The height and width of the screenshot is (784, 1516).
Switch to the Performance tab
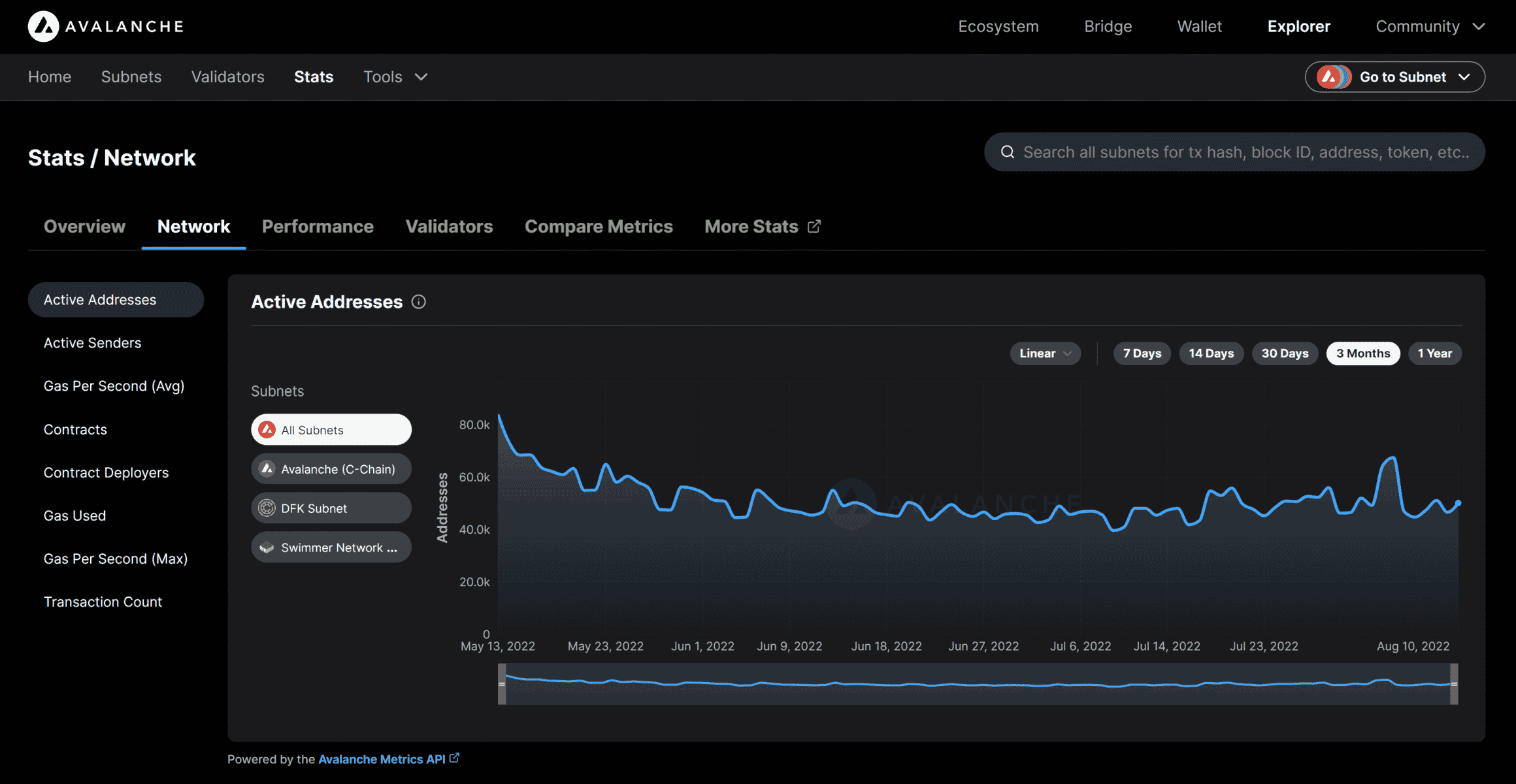coord(318,226)
